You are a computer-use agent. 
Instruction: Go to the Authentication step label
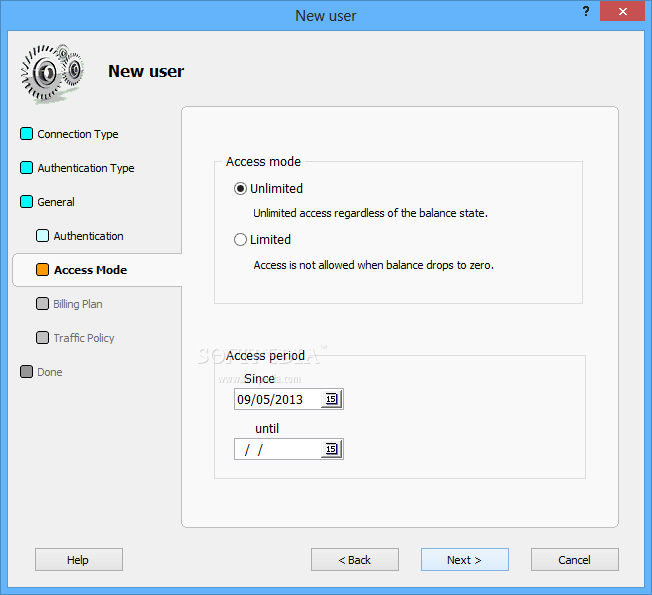coord(89,236)
